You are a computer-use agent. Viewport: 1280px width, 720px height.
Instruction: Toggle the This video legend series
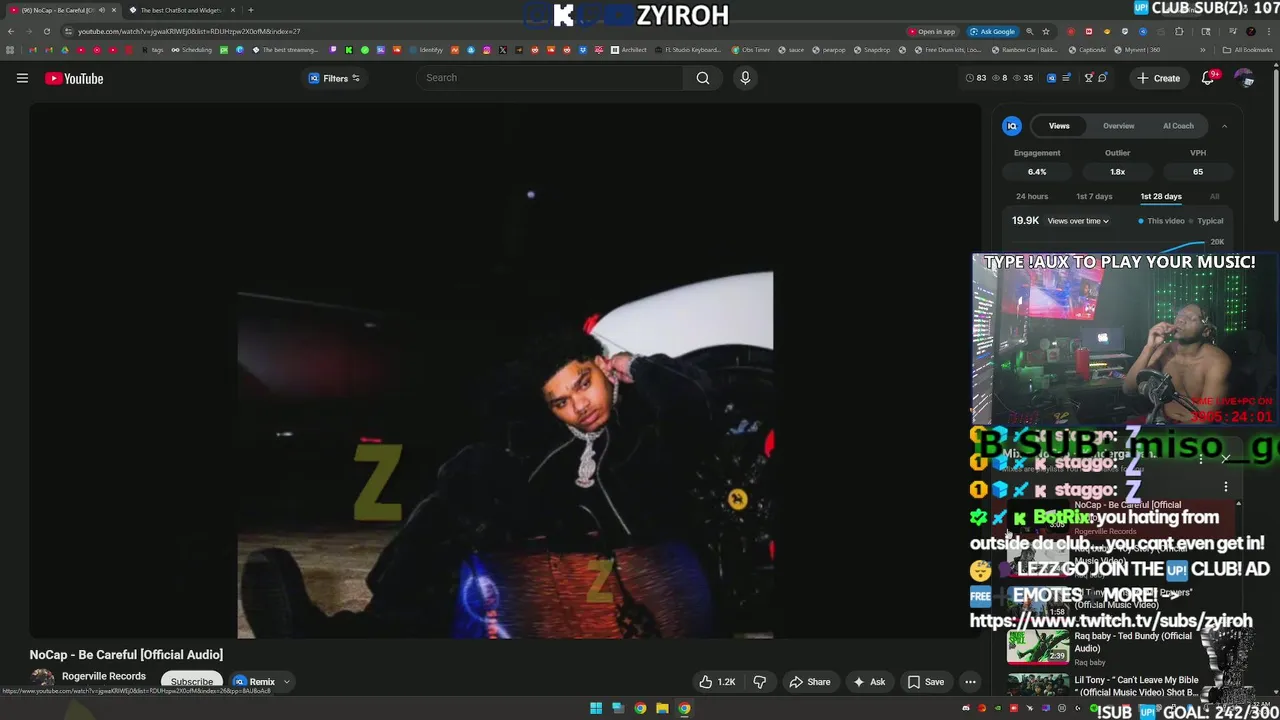coord(1162,221)
